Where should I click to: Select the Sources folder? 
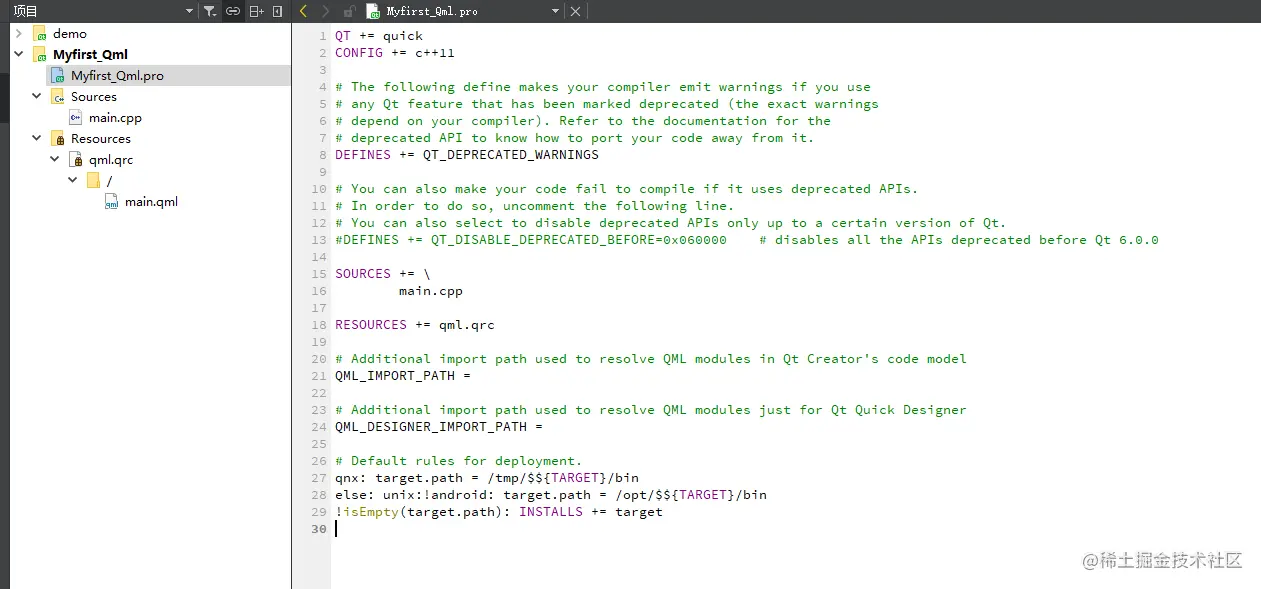click(x=94, y=96)
